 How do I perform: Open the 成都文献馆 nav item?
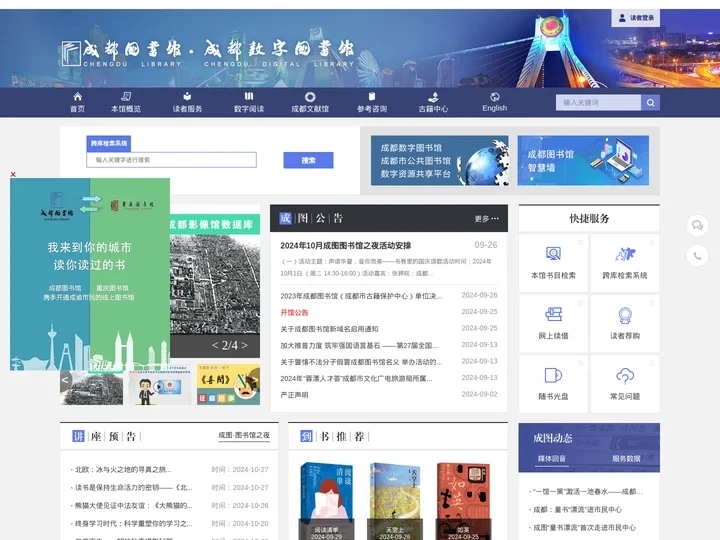[x=310, y=102]
